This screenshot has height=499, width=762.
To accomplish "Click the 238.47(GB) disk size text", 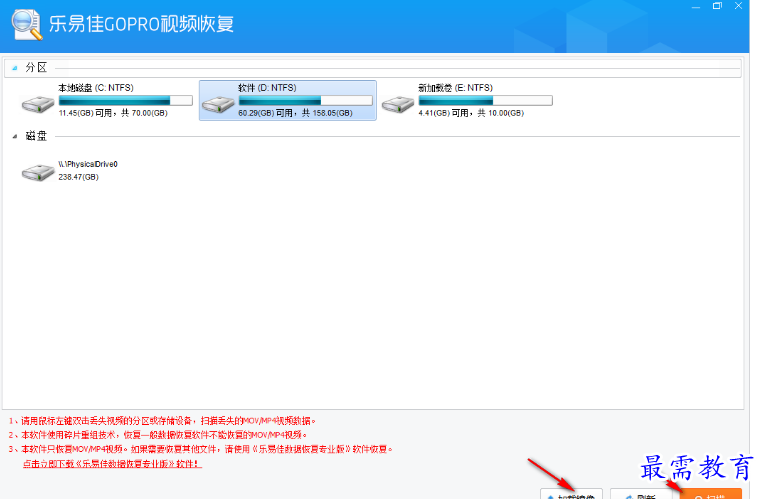I will [78, 177].
